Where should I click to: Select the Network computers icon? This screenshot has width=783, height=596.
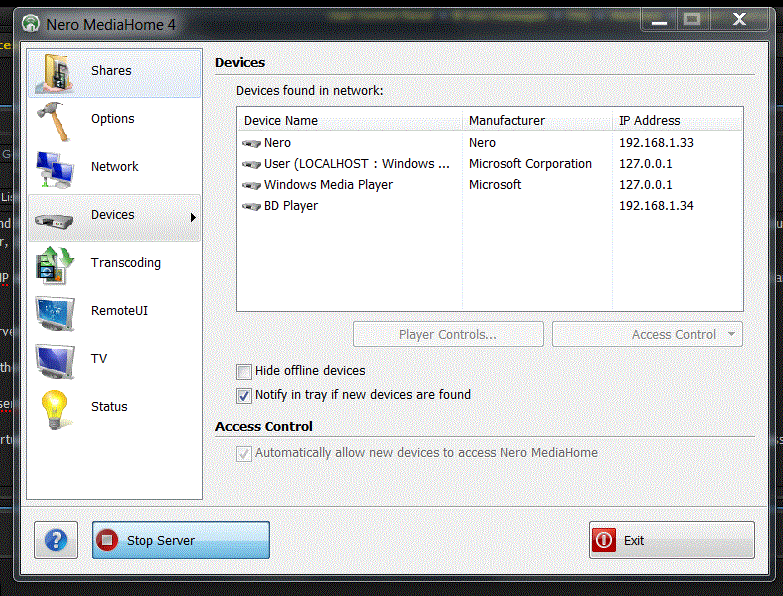[x=55, y=167]
